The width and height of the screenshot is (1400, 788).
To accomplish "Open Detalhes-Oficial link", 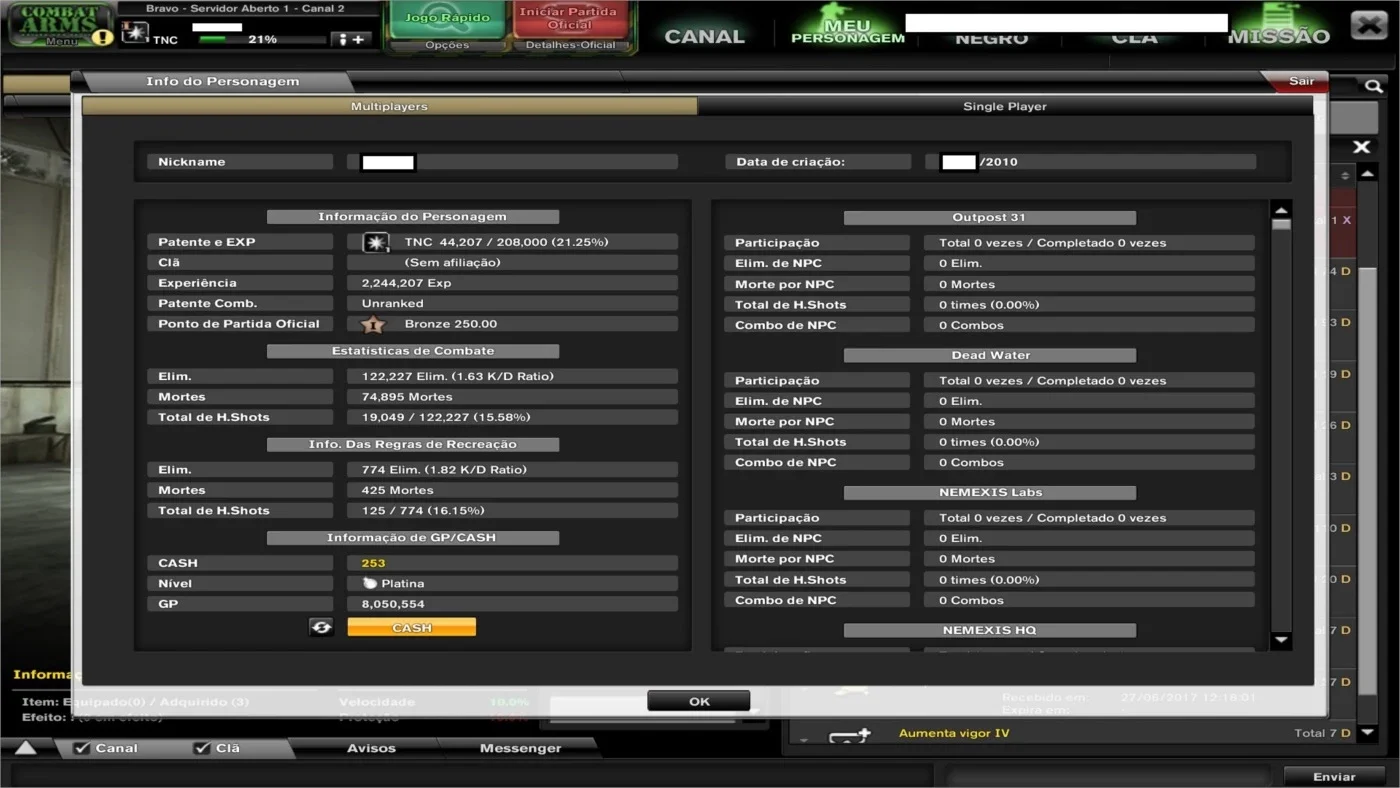I will [570, 45].
